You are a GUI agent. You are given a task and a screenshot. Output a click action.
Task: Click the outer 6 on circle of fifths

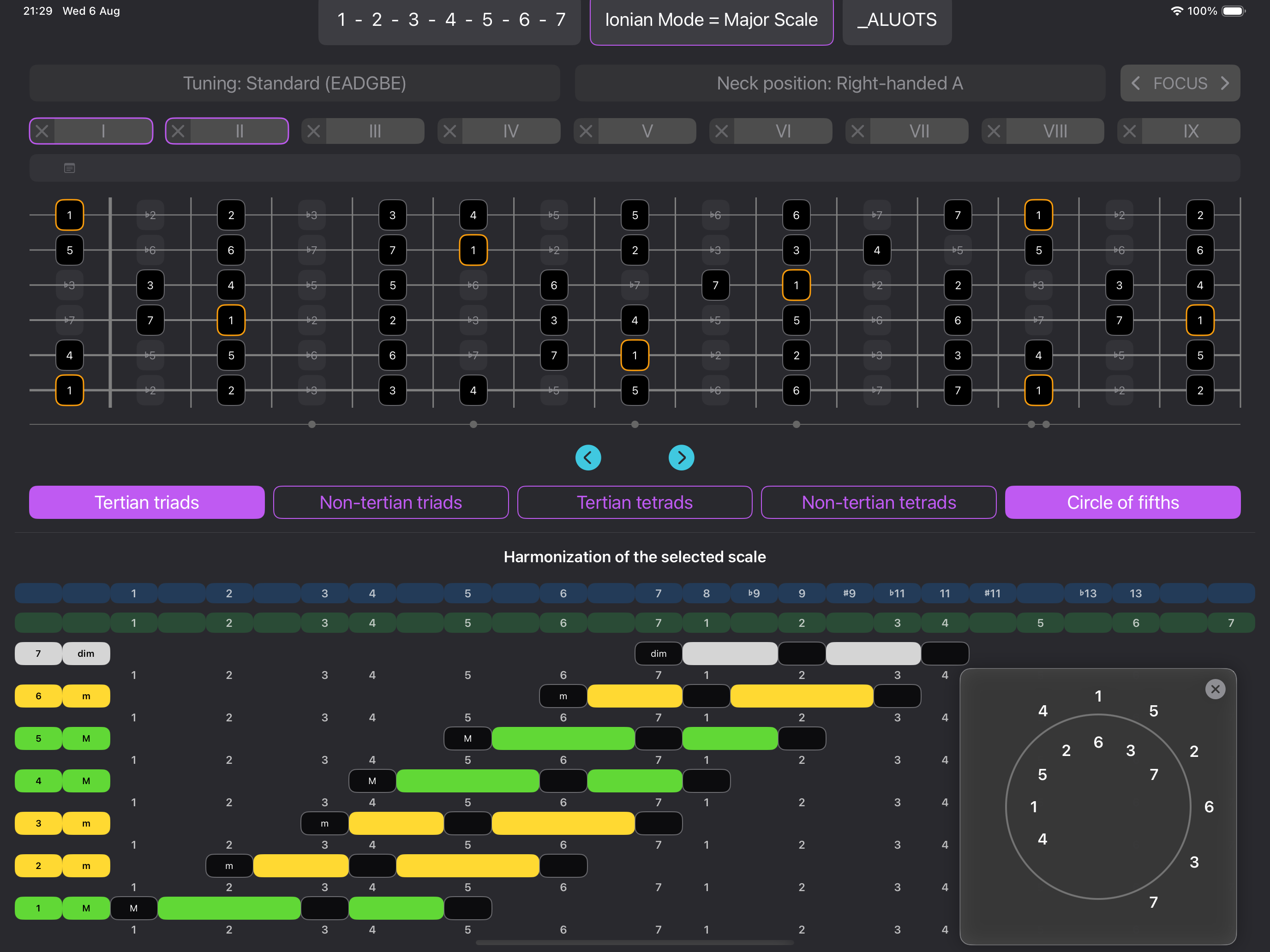1209,807
